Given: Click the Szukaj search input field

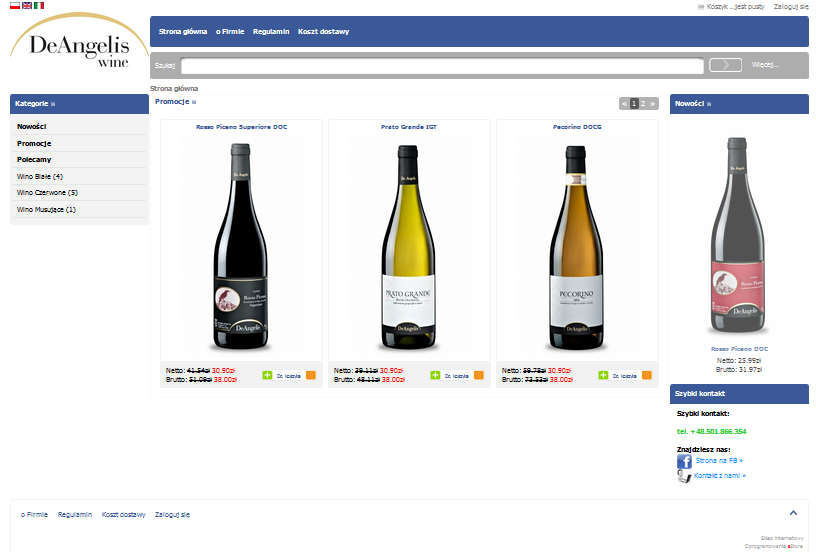Looking at the screenshot, I should click(x=442, y=66).
